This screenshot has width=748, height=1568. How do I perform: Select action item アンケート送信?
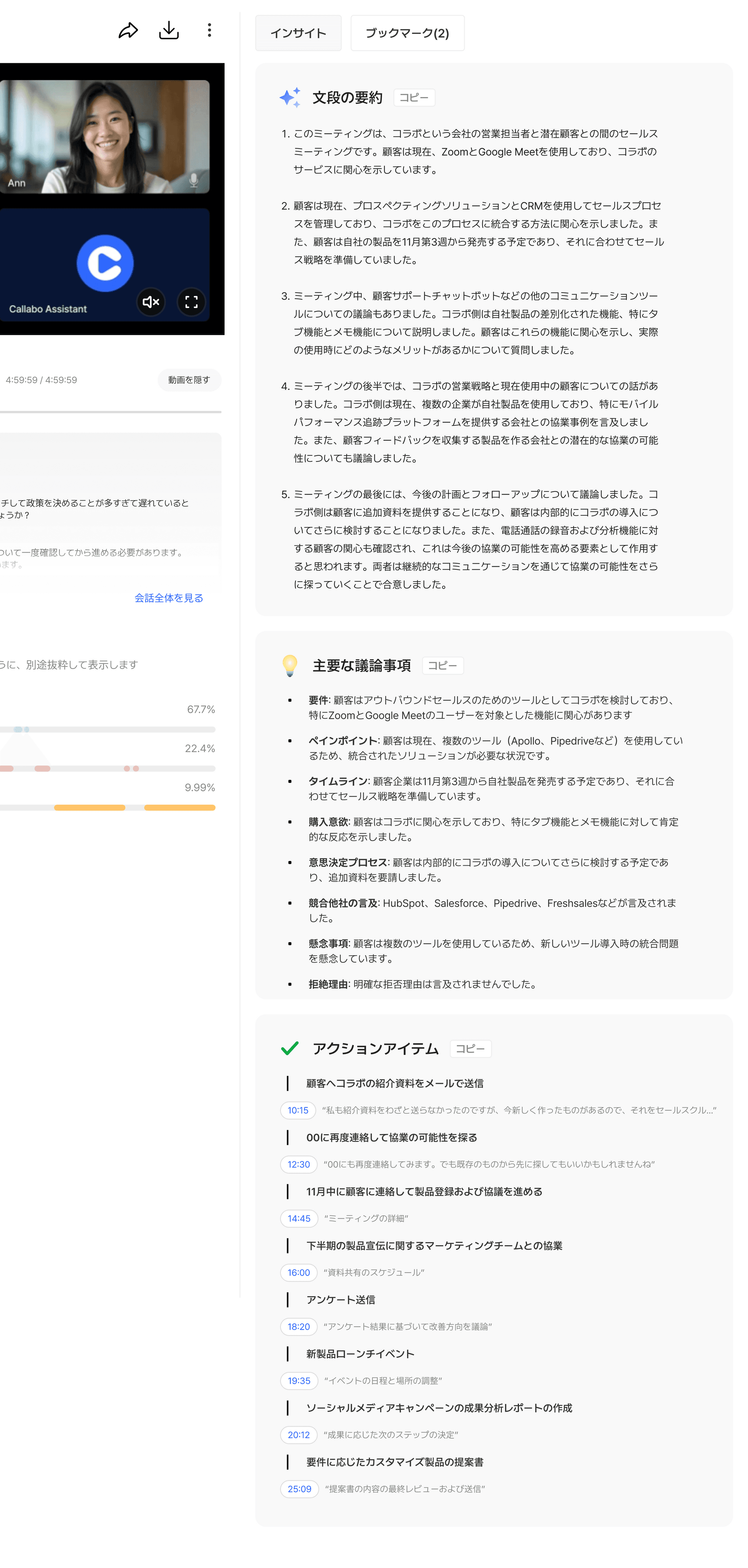pyautogui.click(x=341, y=1300)
